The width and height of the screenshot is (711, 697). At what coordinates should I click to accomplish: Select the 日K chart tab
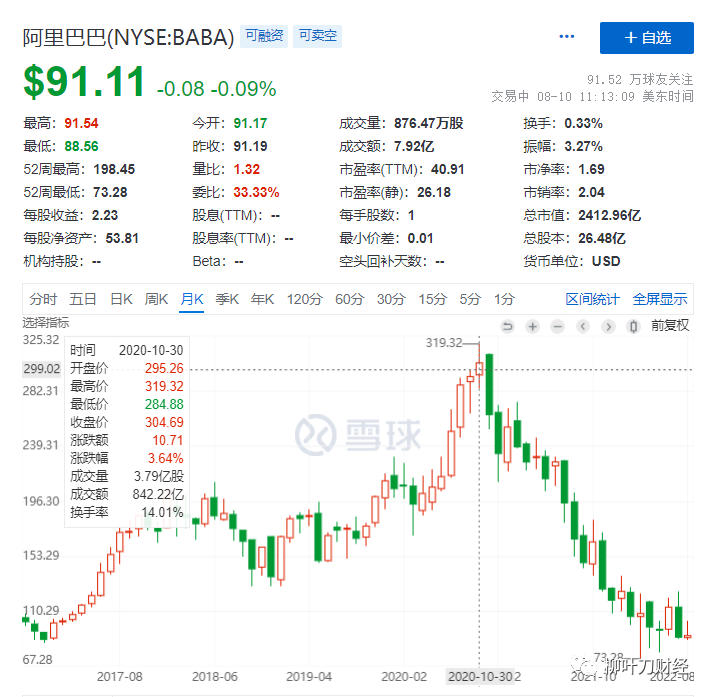pyautogui.click(x=122, y=299)
